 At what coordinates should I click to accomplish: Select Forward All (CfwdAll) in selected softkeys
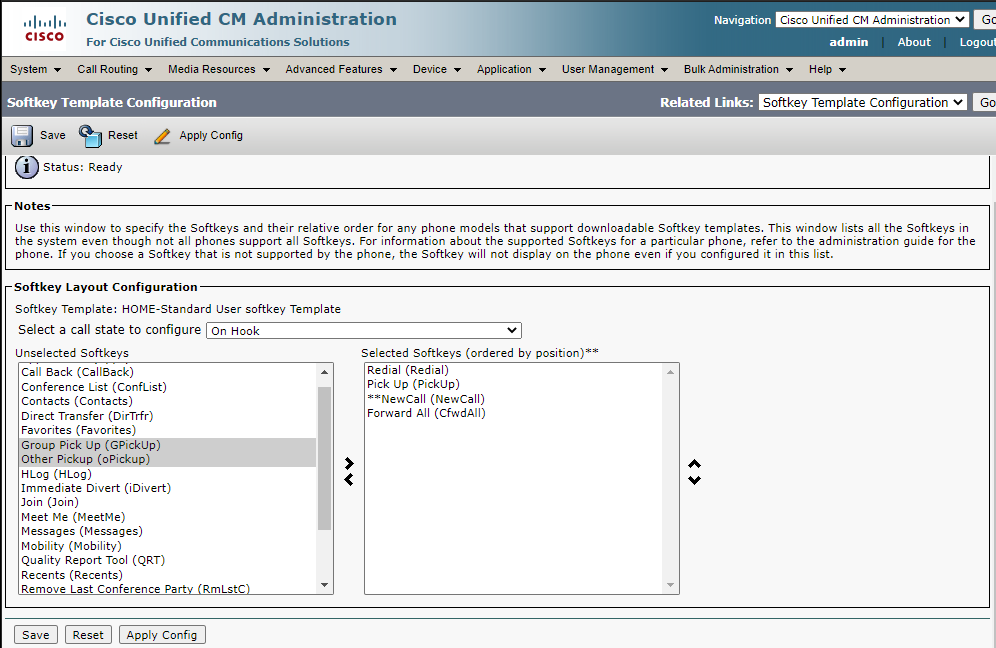click(x=514, y=414)
